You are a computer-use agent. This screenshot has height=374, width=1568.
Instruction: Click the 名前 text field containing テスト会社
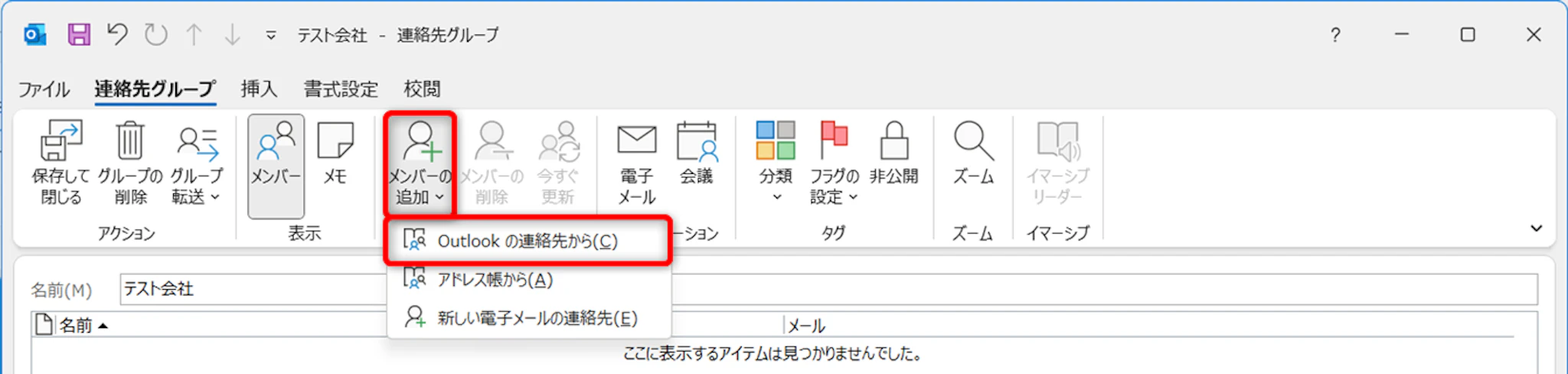(253, 289)
